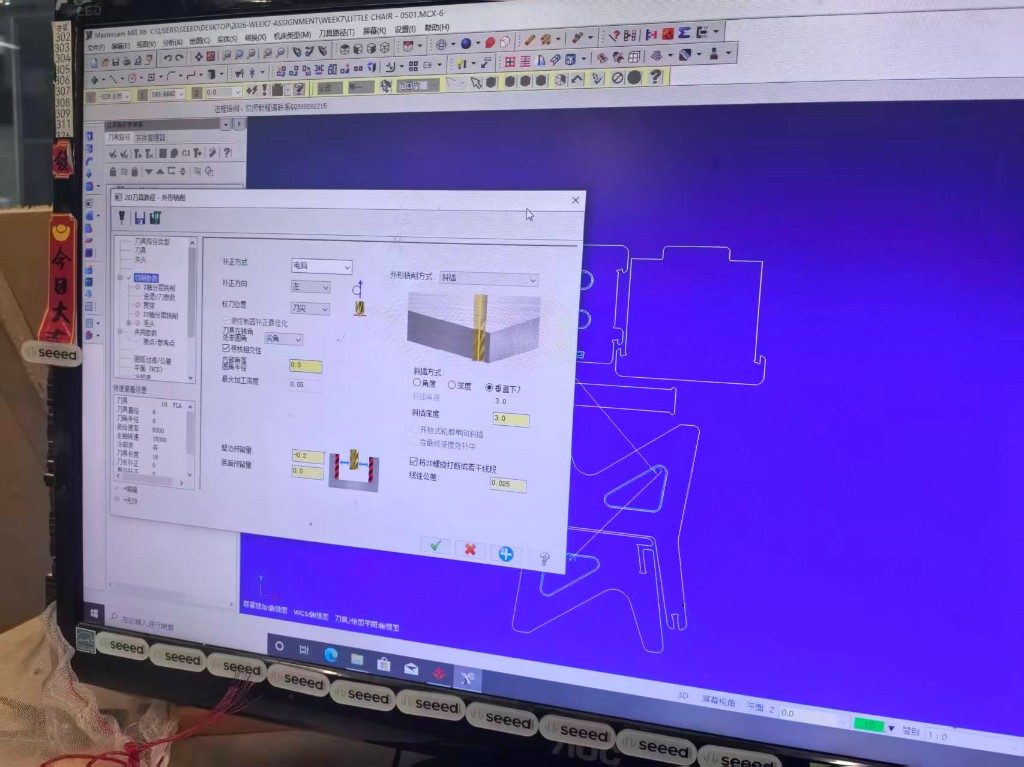The image size is (1024, 767).
Task: Click the no-entry circle icon in selection toolbar
Action: [617, 78]
